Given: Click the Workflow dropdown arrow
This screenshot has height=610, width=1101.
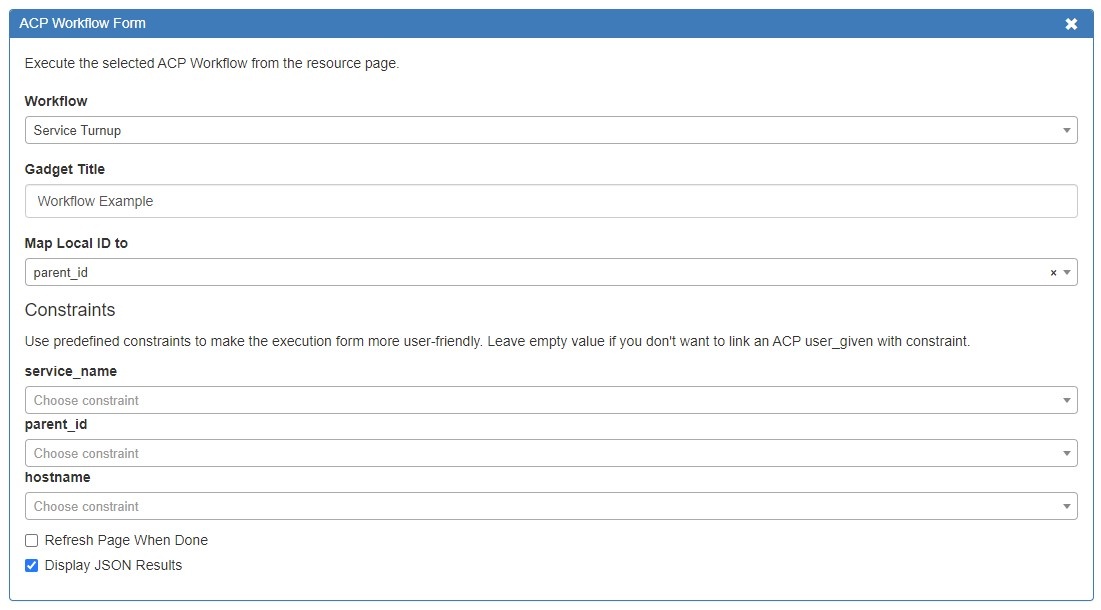Looking at the screenshot, I should tap(1067, 131).
